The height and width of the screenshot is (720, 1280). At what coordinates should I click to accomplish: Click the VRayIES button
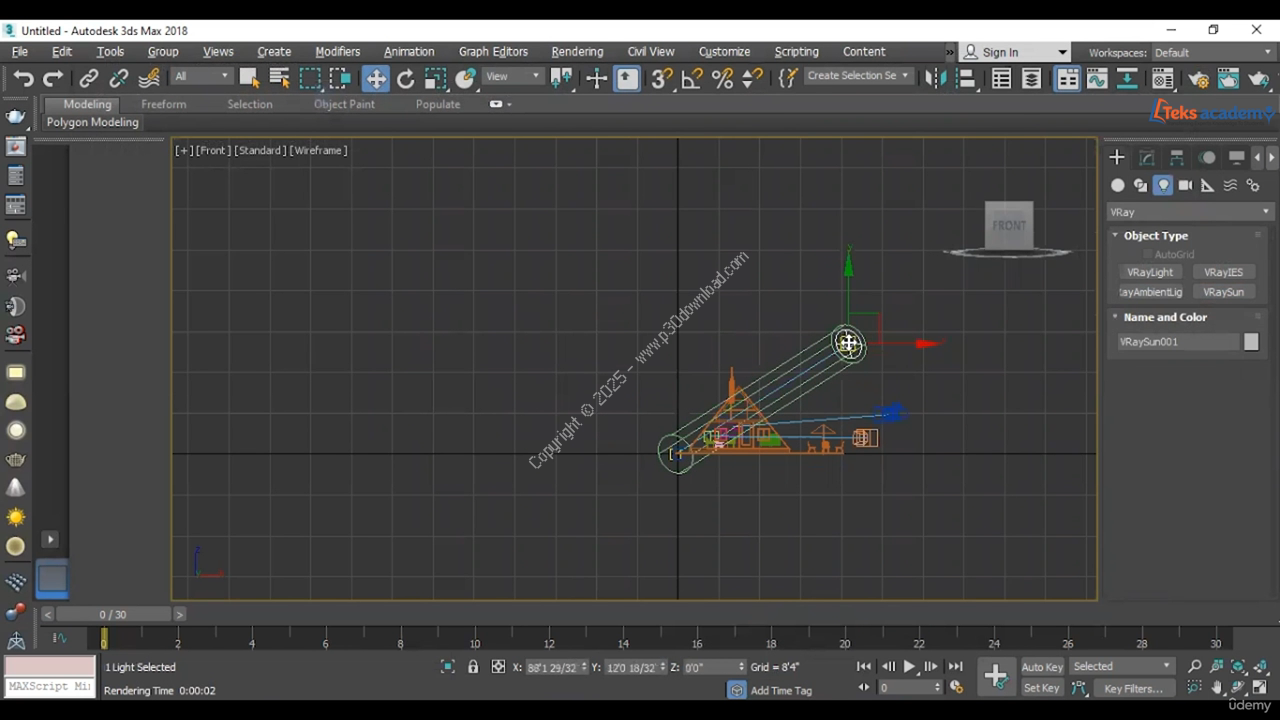coord(1223,272)
